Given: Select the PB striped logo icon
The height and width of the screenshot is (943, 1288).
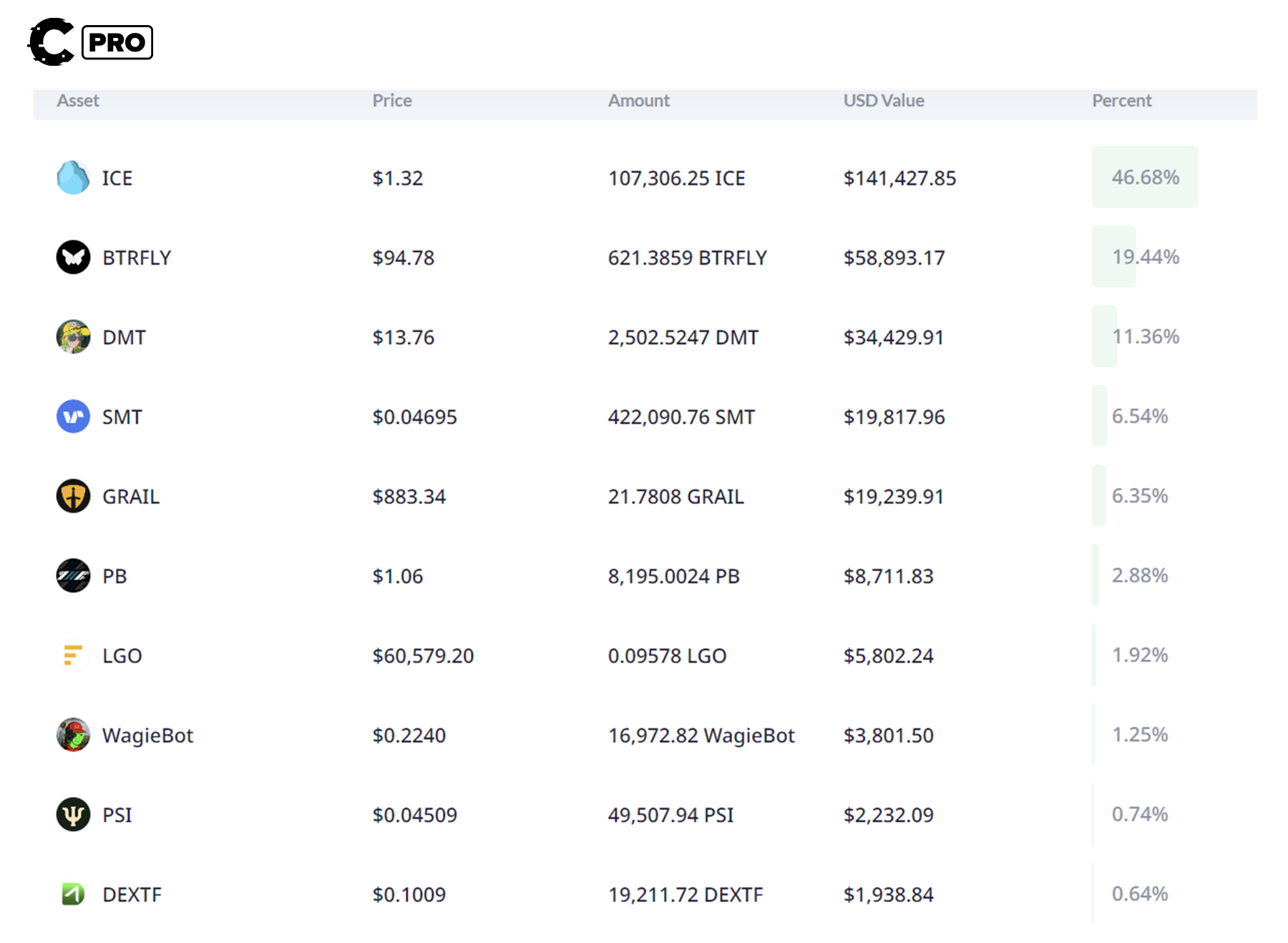Looking at the screenshot, I should (72, 575).
